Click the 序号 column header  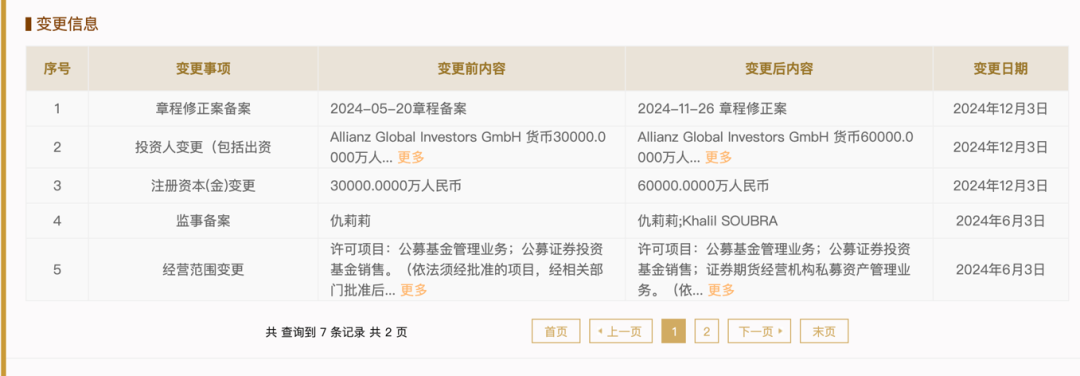click(x=57, y=69)
